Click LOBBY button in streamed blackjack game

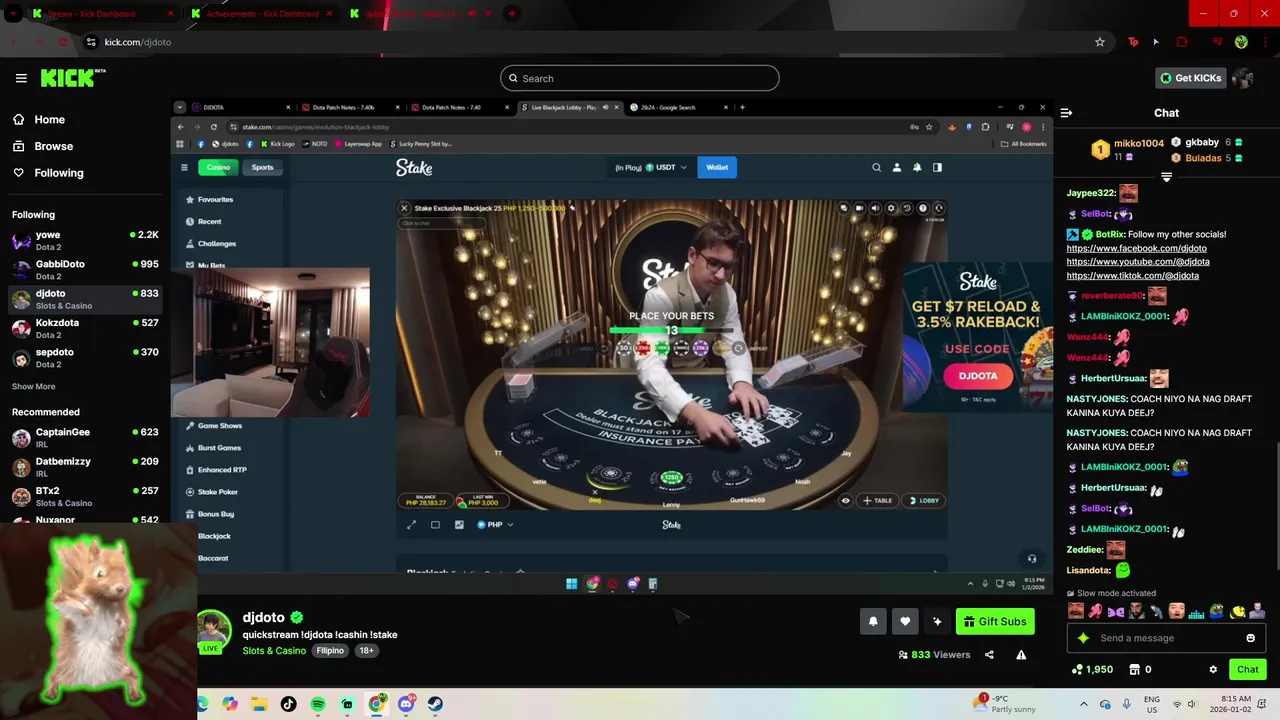coord(924,500)
